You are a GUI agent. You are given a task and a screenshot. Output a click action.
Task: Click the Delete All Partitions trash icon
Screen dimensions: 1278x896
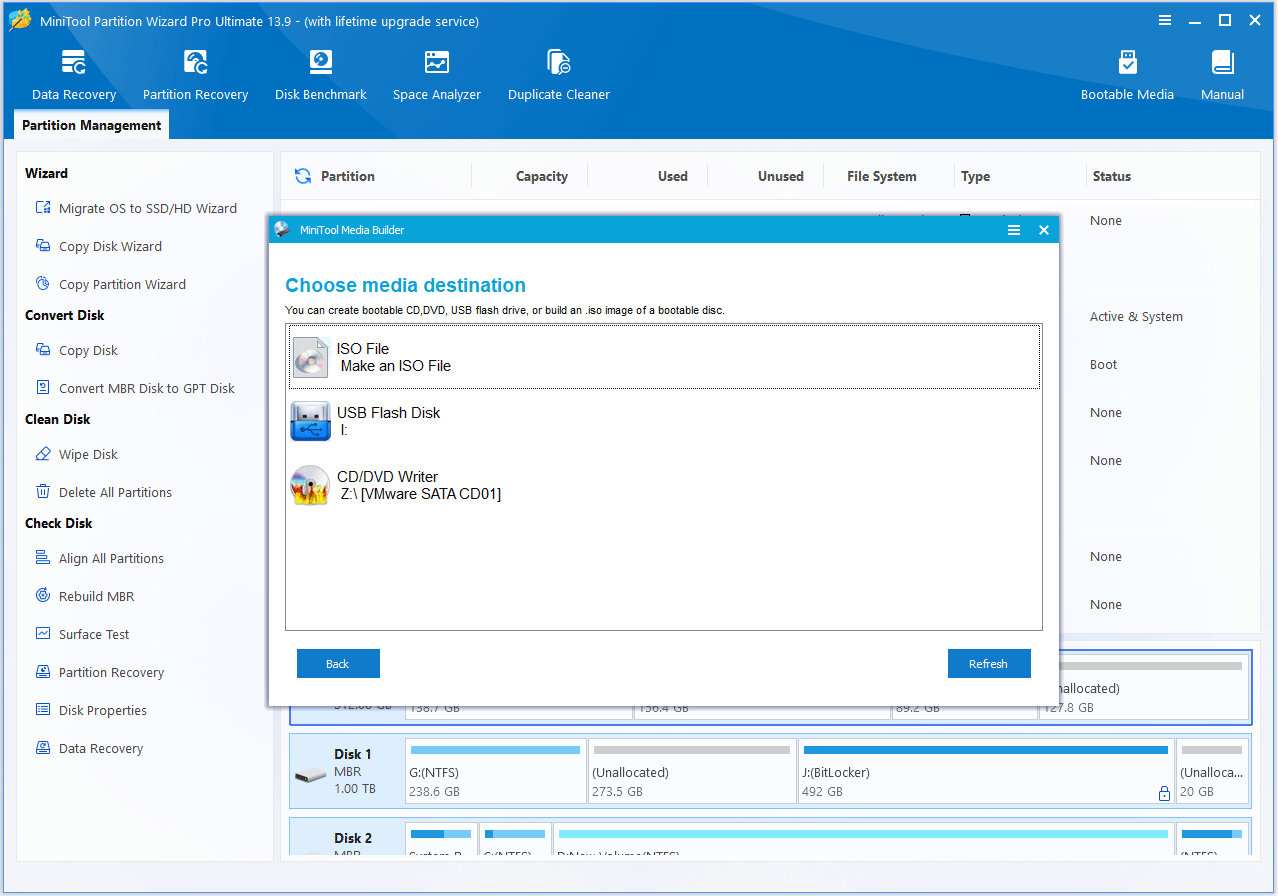[43, 492]
